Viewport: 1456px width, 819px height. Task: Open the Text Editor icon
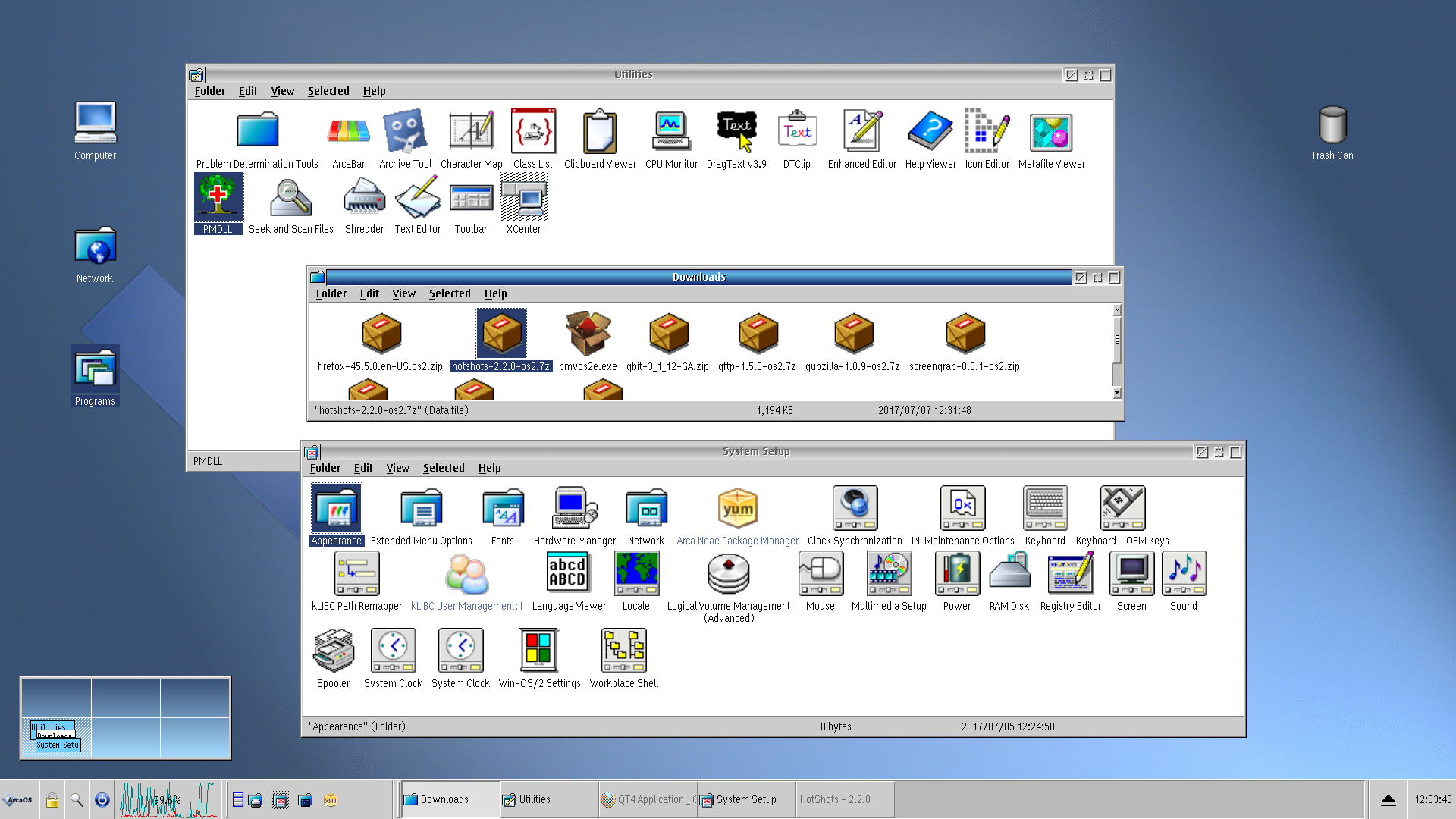[417, 197]
